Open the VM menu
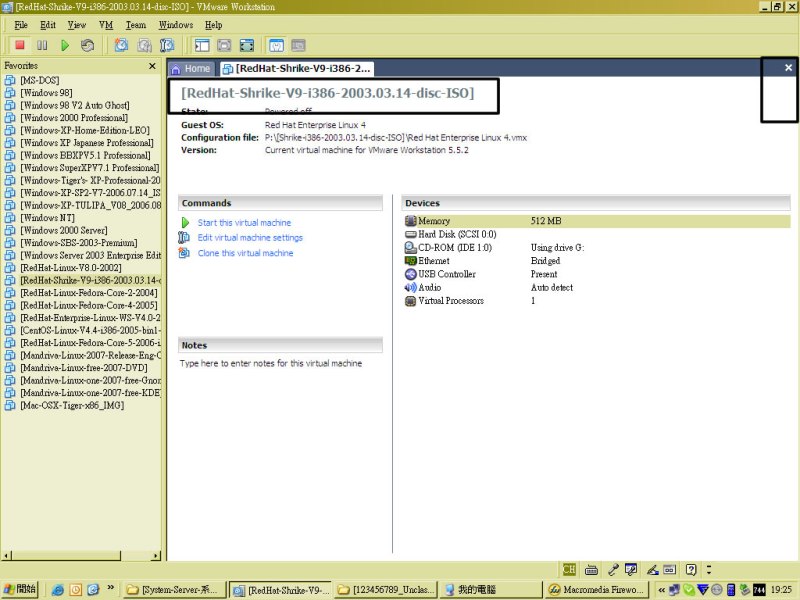The image size is (800, 600). pos(106,25)
